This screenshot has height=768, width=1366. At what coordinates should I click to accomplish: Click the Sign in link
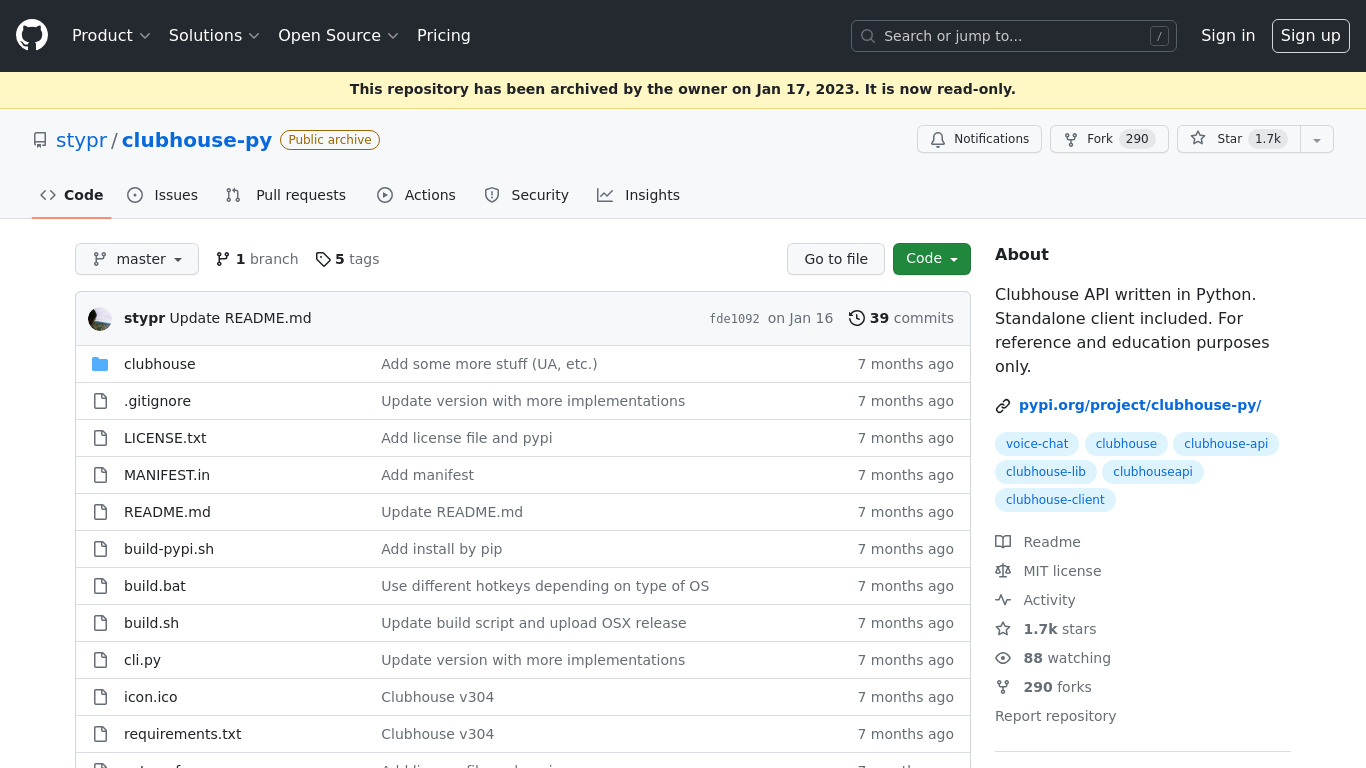pyautogui.click(x=1228, y=35)
